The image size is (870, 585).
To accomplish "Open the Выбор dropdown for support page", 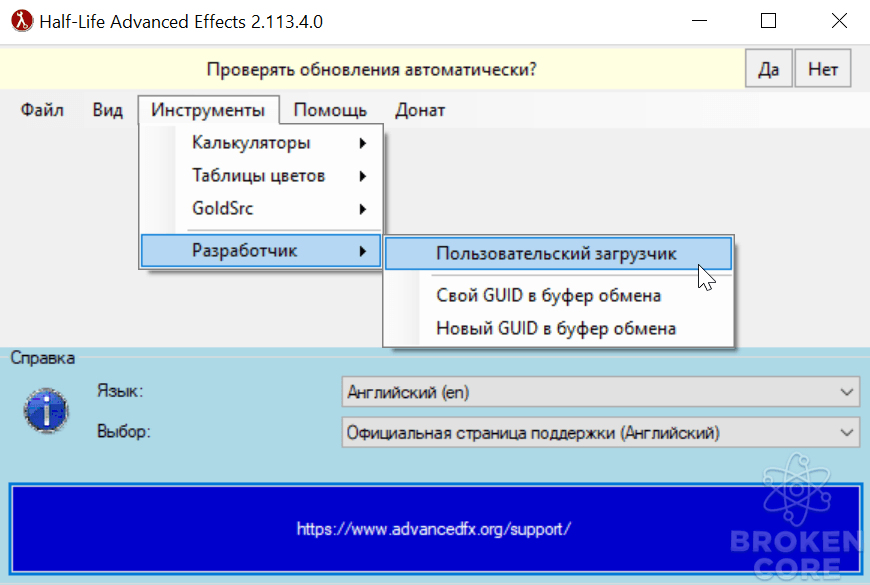I will [600, 432].
